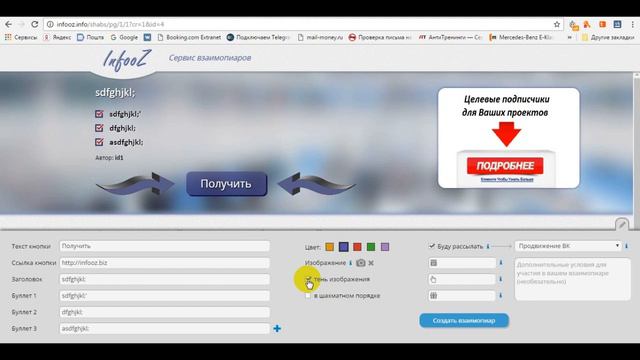Open the blue square extension icon

(x=617, y=24)
